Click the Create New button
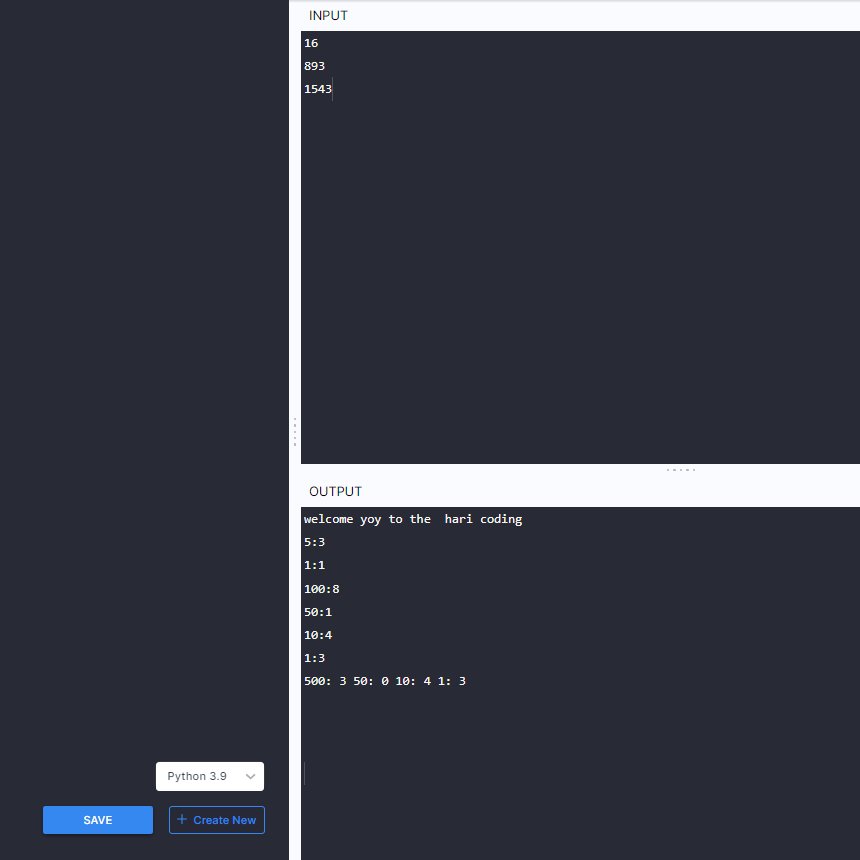The width and height of the screenshot is (860, 860). (x=217, y=819)
